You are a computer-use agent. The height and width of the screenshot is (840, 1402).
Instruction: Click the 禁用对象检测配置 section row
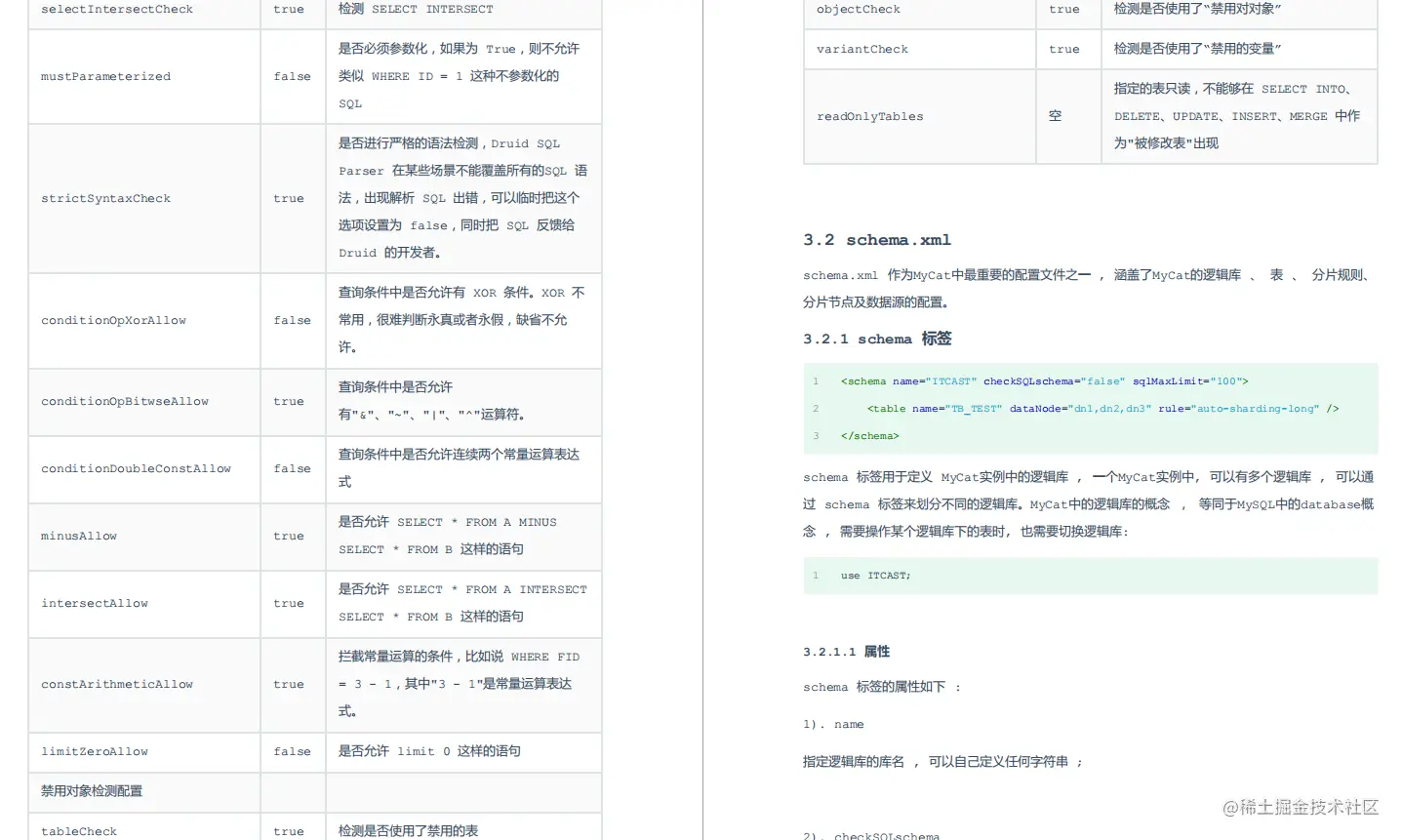[91, 791]
